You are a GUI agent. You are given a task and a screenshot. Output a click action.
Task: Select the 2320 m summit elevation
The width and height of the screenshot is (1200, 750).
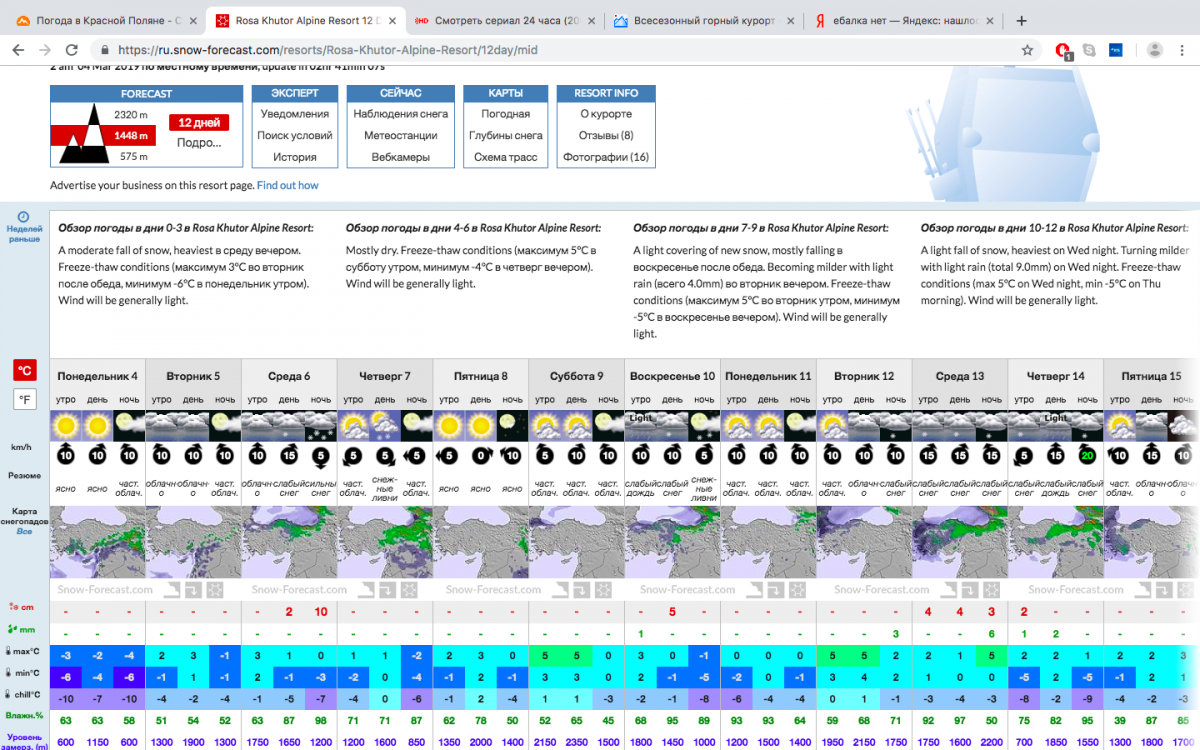(x=131, y=115)
